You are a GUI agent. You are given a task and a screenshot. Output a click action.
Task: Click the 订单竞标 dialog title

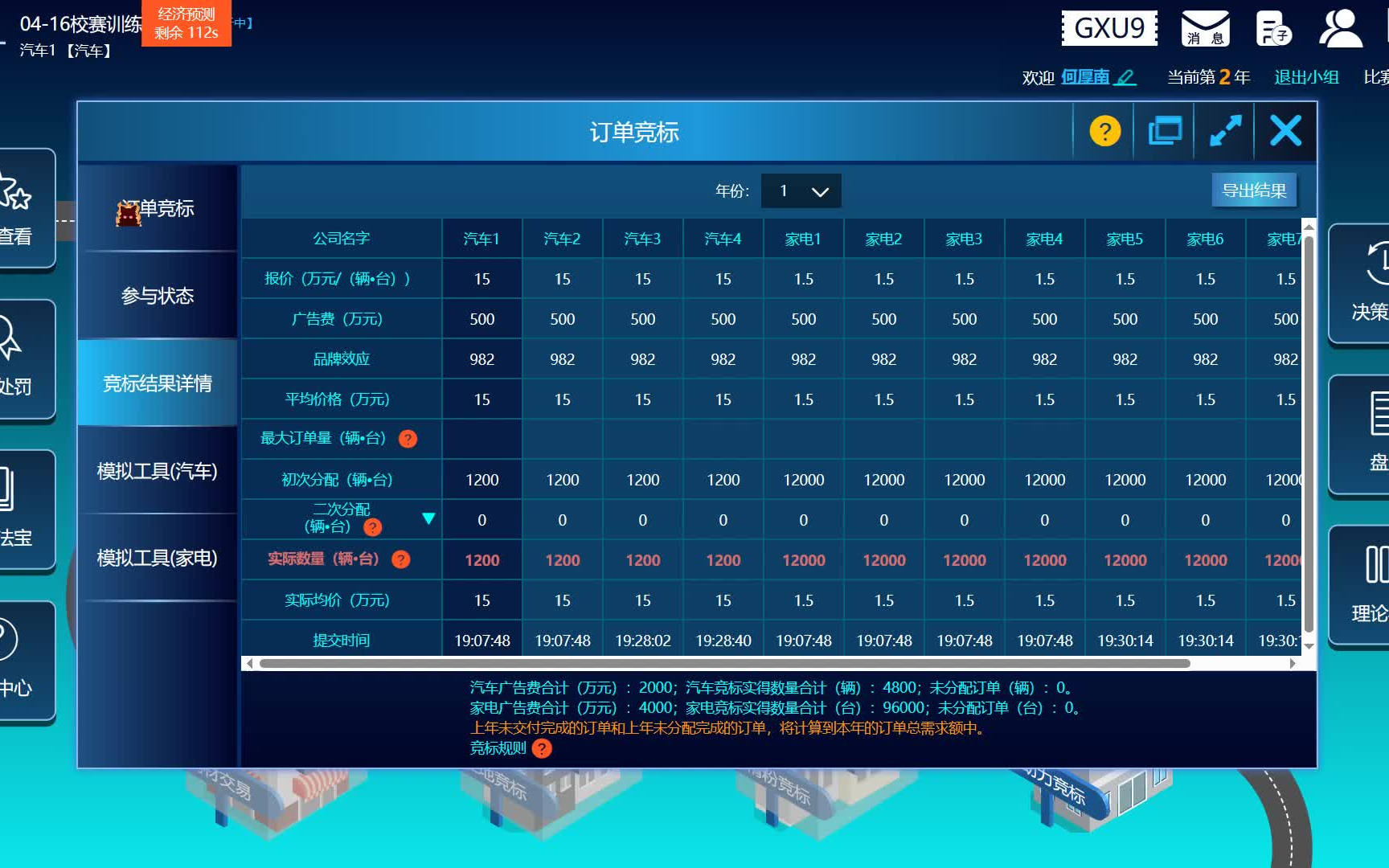634,132
